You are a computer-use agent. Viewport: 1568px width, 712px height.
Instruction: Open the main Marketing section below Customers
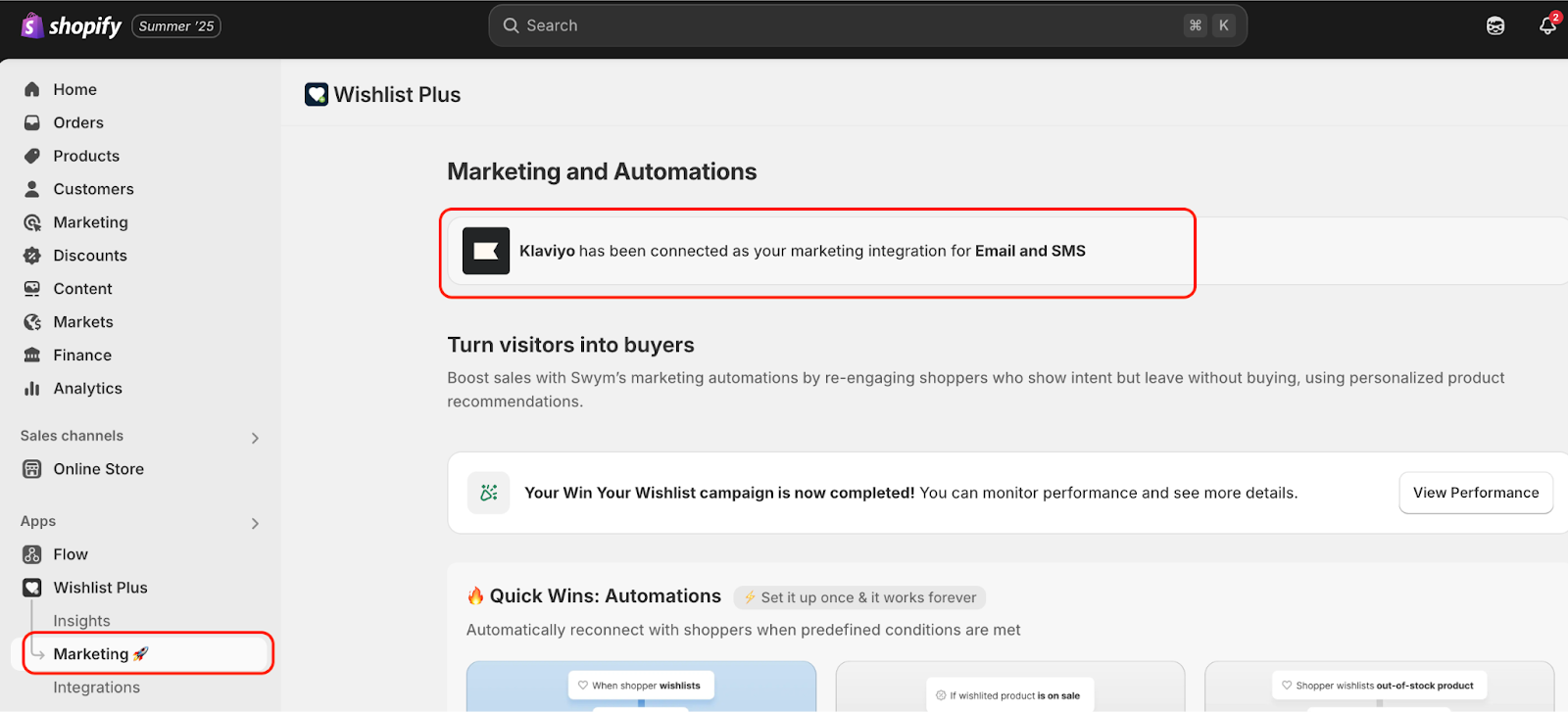(x=90, y=222)
